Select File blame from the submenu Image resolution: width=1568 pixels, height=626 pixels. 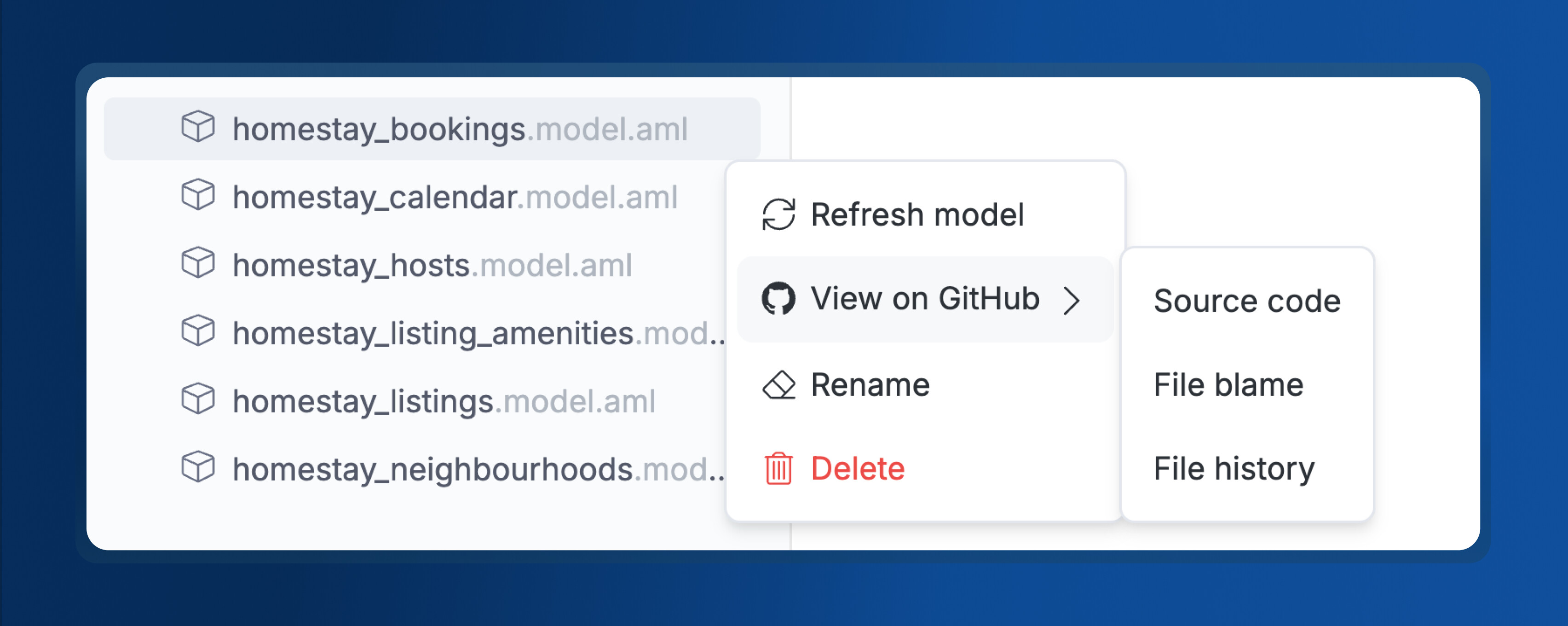[1247, 385]
